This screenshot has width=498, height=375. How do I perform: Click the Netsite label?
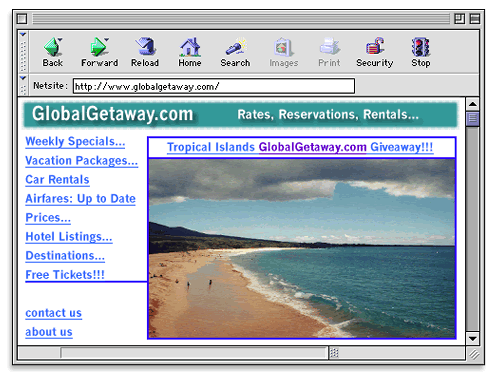51,86
